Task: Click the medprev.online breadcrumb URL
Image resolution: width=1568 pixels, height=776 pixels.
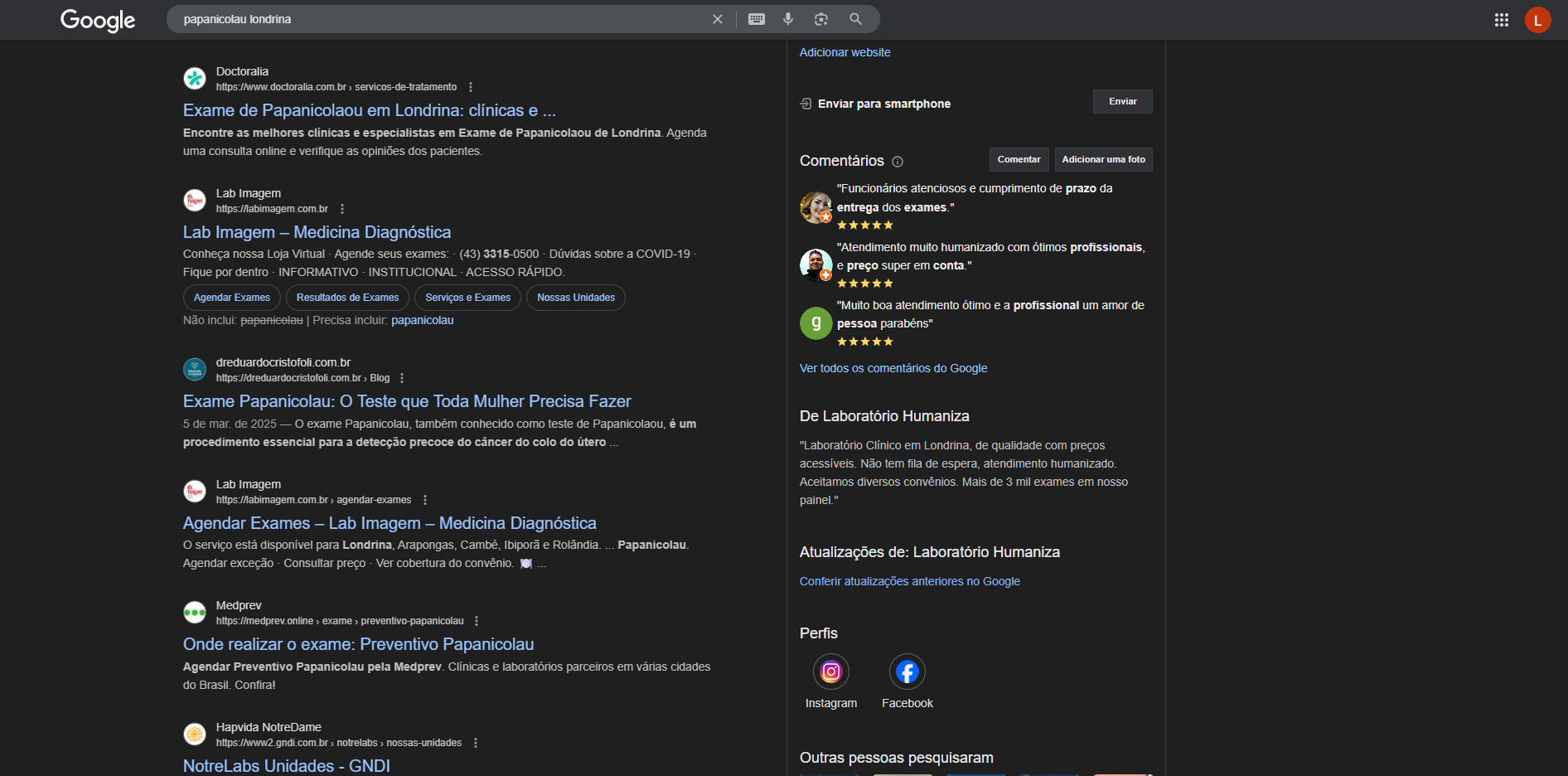Action: point(340,621)
